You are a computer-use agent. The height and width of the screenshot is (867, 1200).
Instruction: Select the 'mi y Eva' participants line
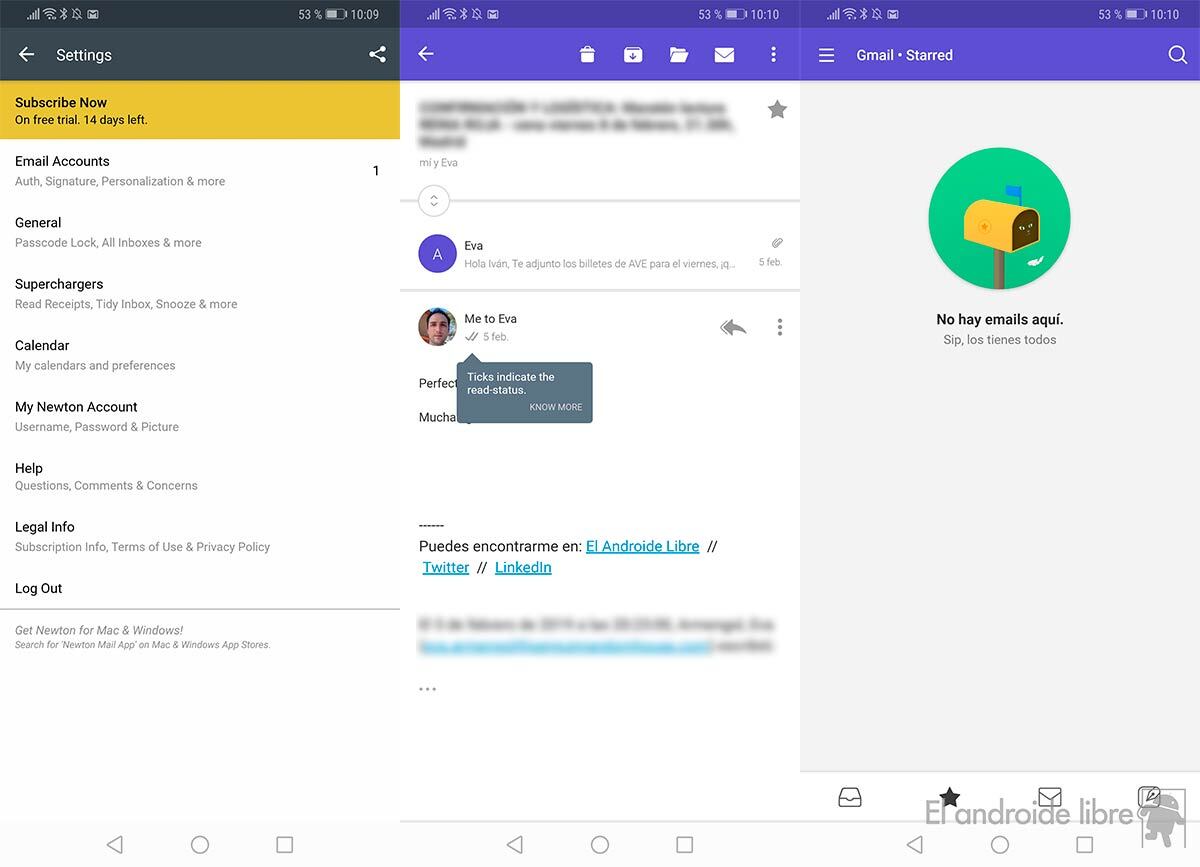(x=439, y=162)
